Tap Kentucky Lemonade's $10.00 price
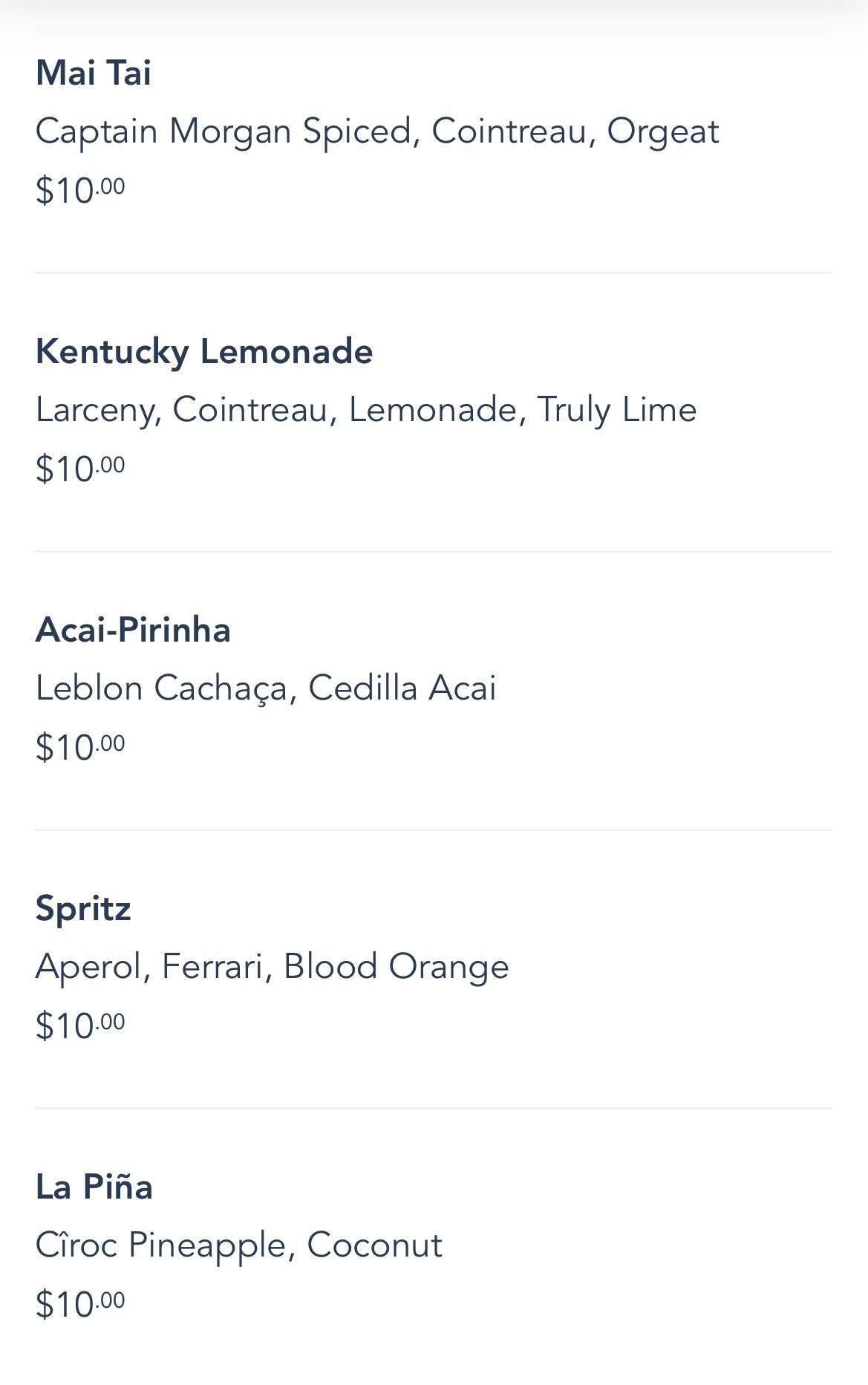Image resolution: width=868 pixels, height=1385 pixels. click(80, 469)
